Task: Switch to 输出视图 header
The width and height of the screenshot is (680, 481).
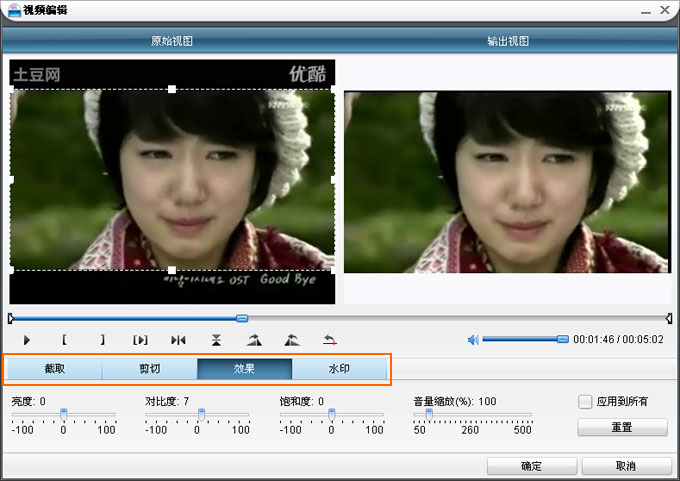Action: point(508,41)
